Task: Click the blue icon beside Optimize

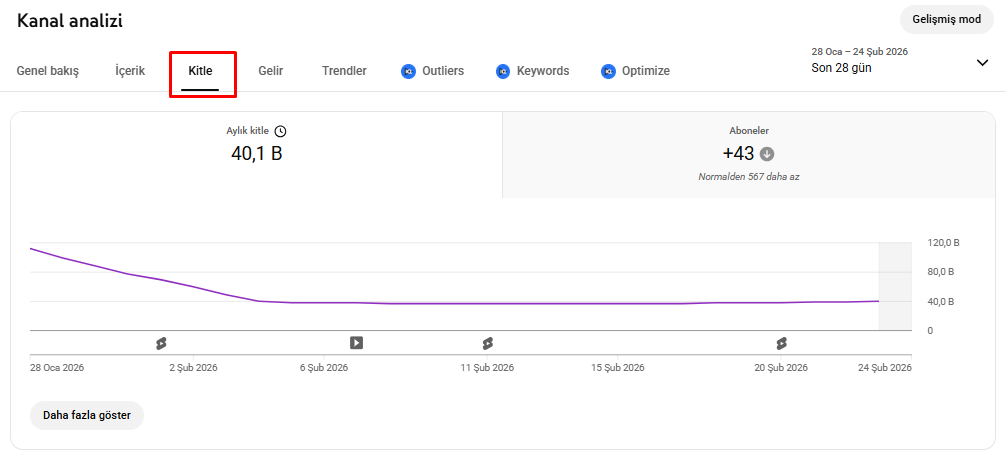Action: click(608, 71)
